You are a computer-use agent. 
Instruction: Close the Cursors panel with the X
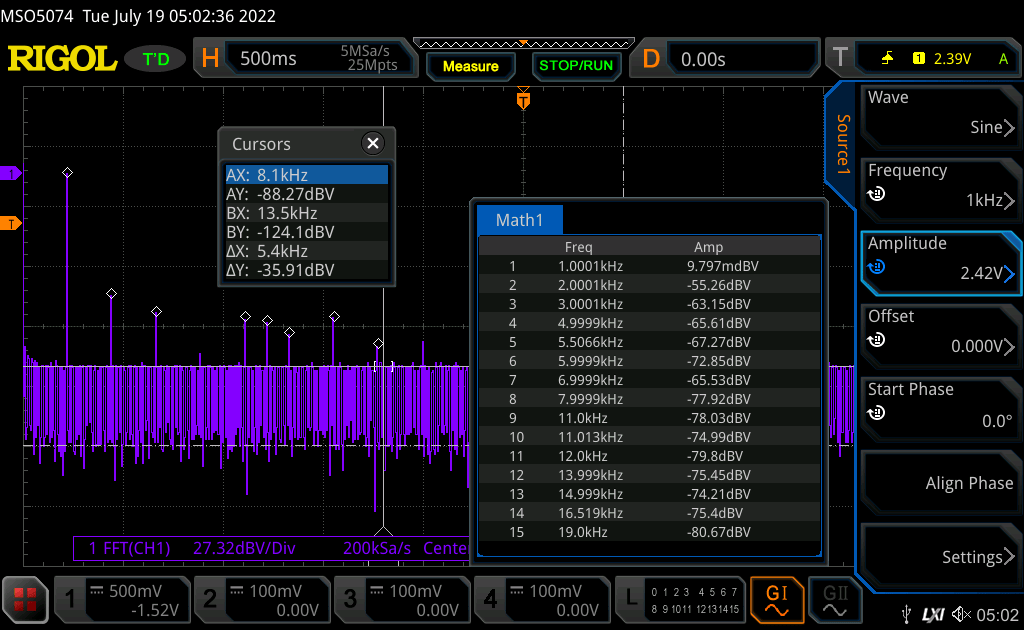click(373, 143)
